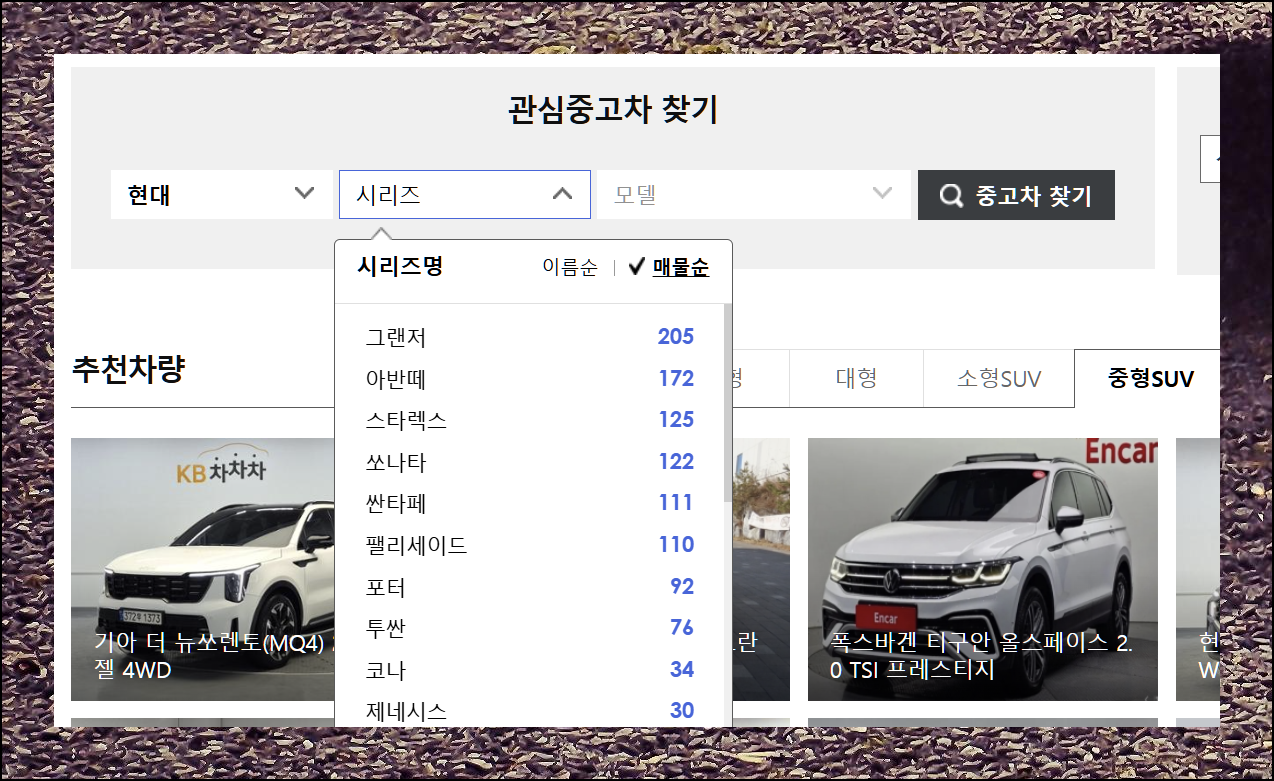Click the 92 count next to 포터
Viewport: 1274px width, 781px height.
pyautogui.click(x=682, y=587)
